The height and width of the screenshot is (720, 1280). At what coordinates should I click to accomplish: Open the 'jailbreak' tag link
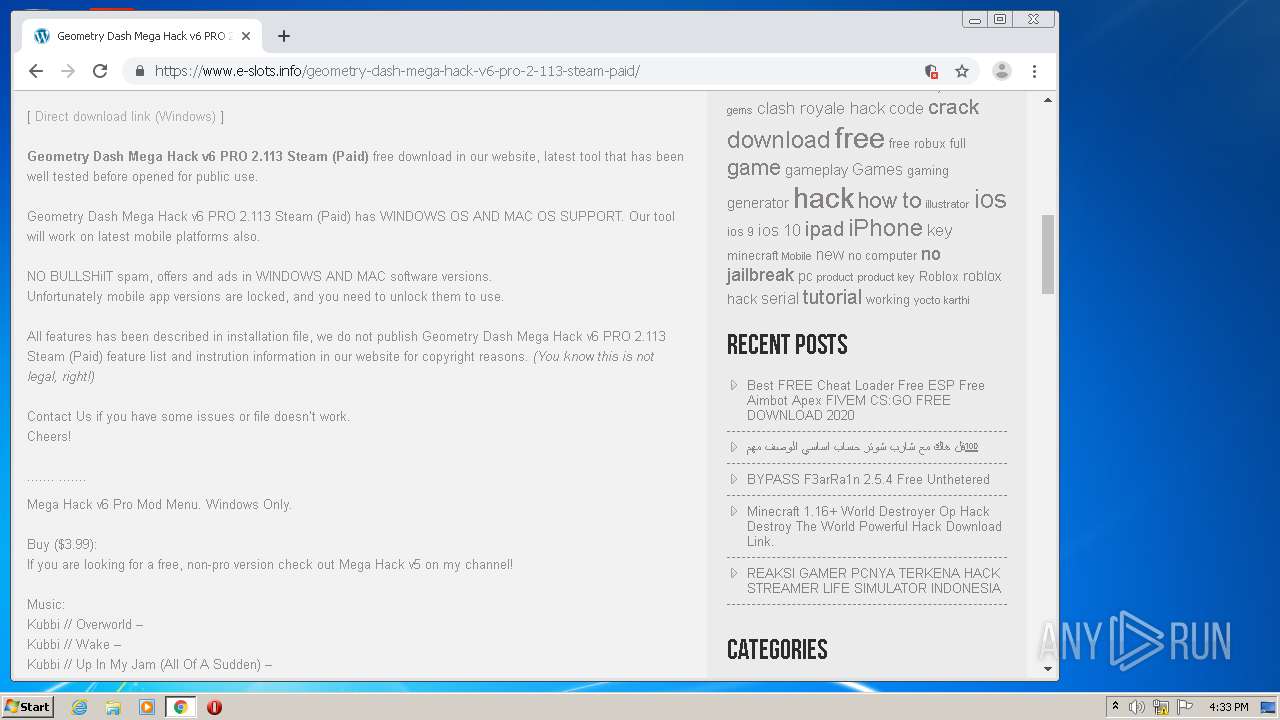coord(760,275)
